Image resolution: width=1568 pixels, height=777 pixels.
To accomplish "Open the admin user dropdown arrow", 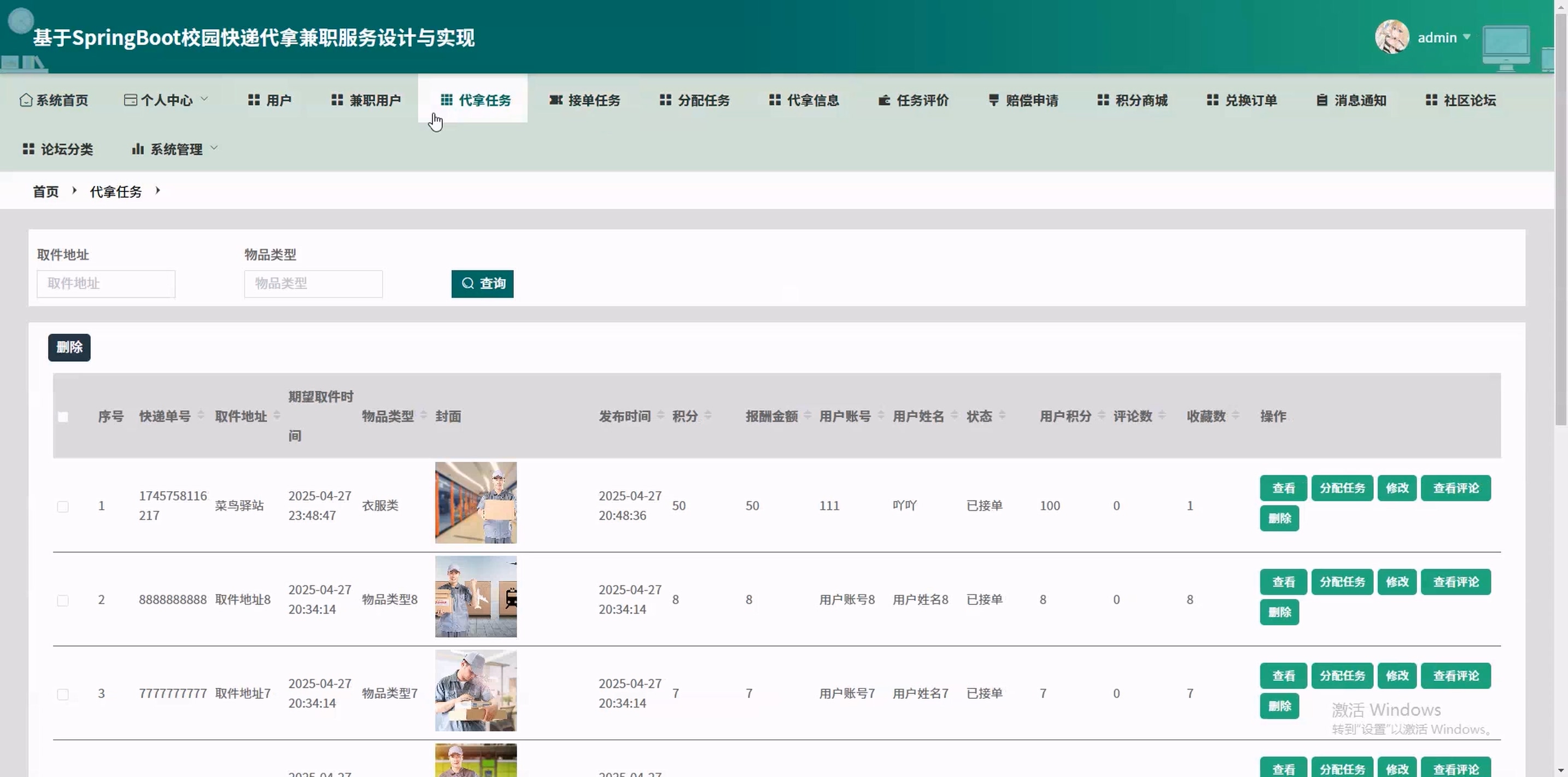I will (x=1467, y=37).
